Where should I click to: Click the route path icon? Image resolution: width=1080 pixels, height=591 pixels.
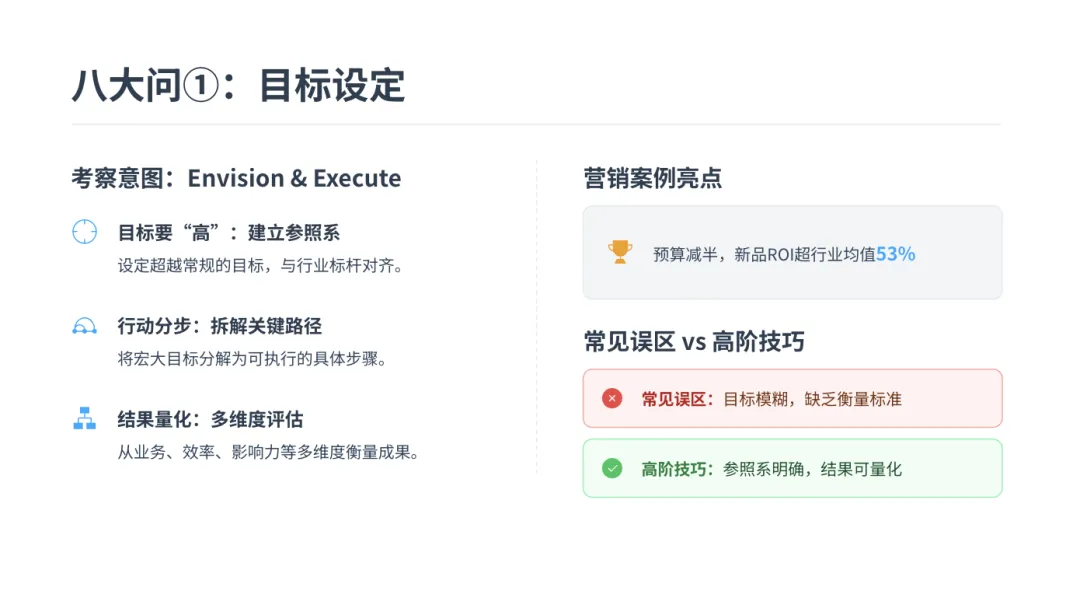click(x=84, y=326)
